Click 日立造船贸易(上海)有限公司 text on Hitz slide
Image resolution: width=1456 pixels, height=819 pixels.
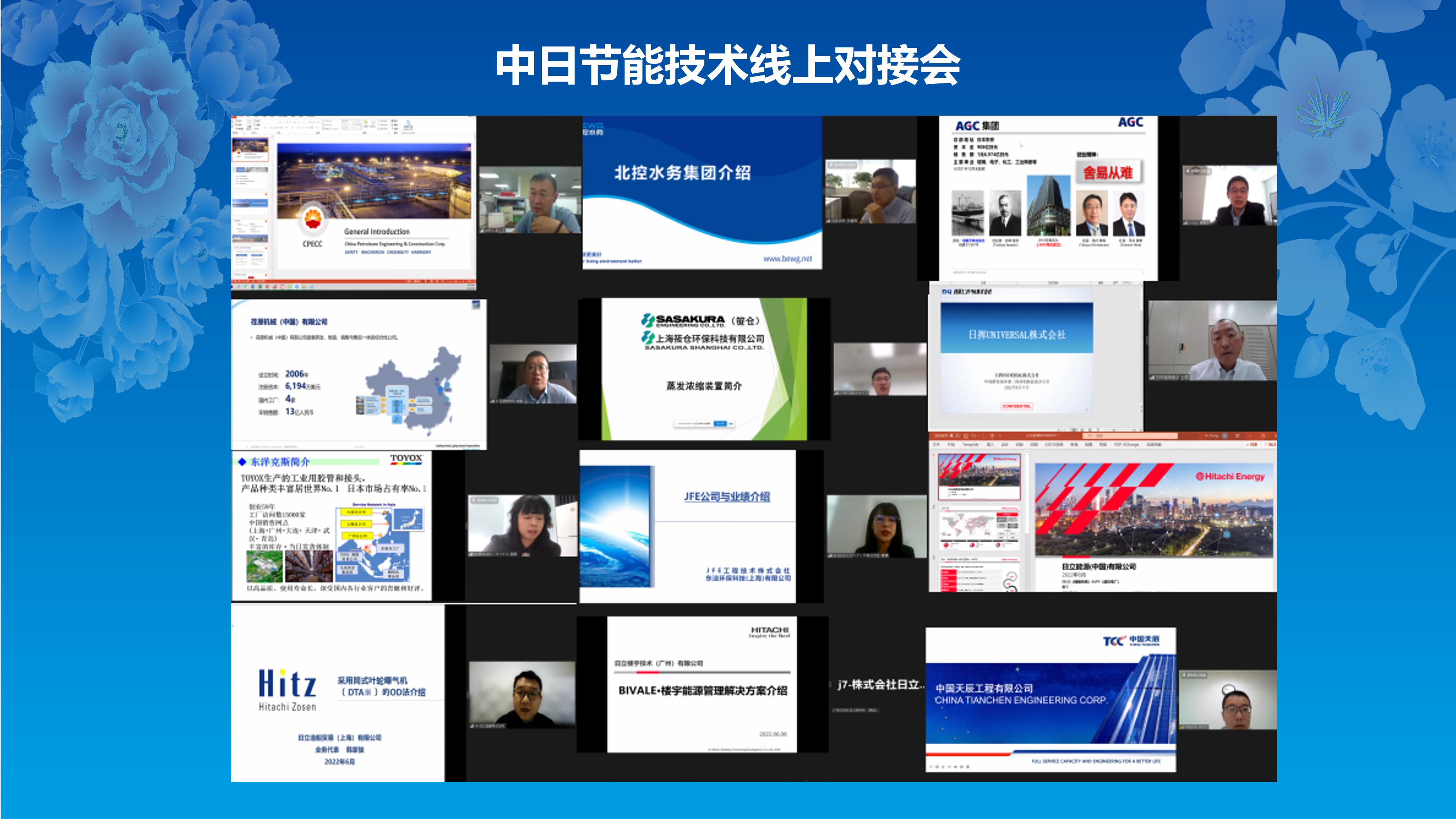point(340,737)
